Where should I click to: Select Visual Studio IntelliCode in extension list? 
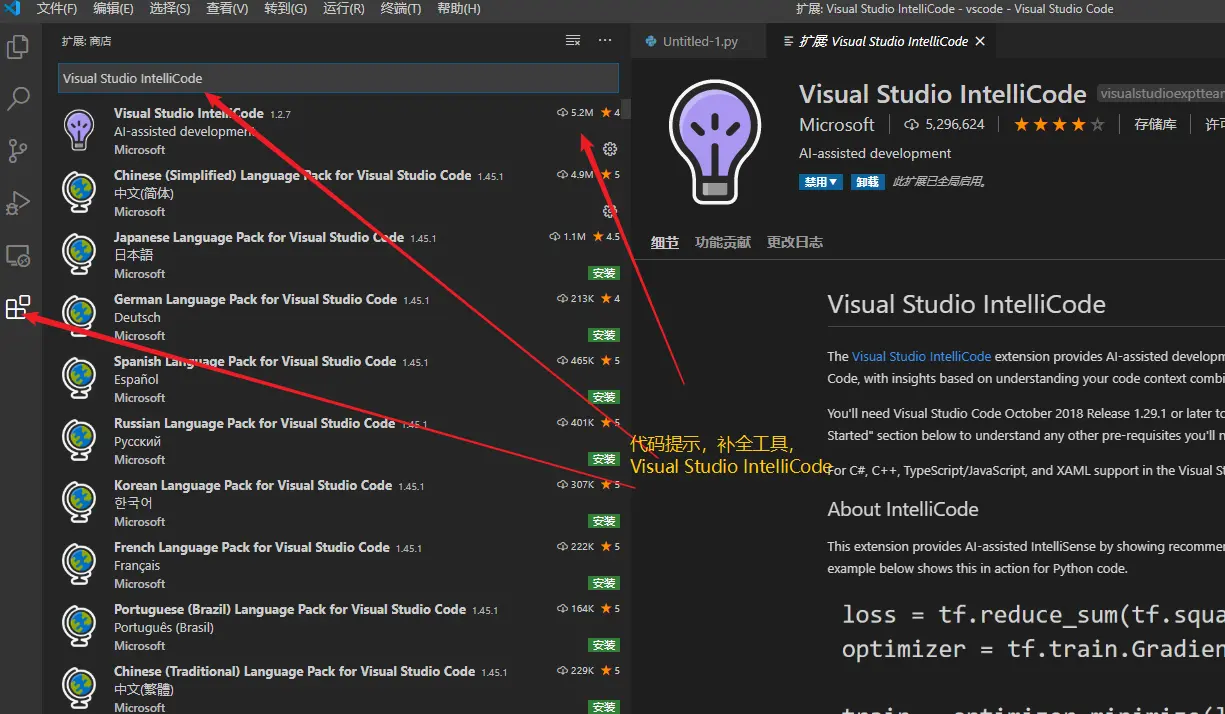(x=338, y=130)
